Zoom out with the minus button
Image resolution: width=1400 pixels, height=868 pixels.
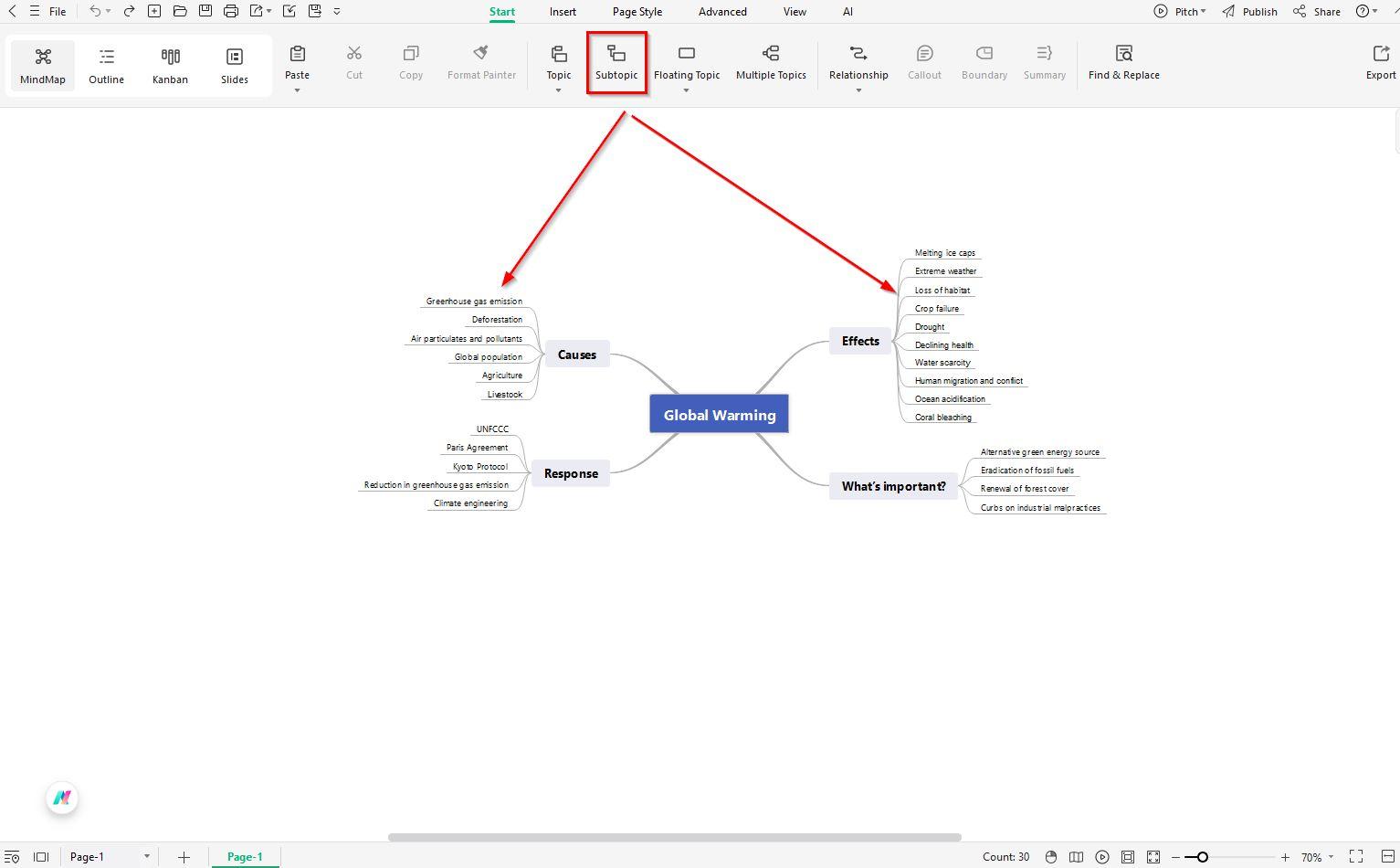(1175, 857)
